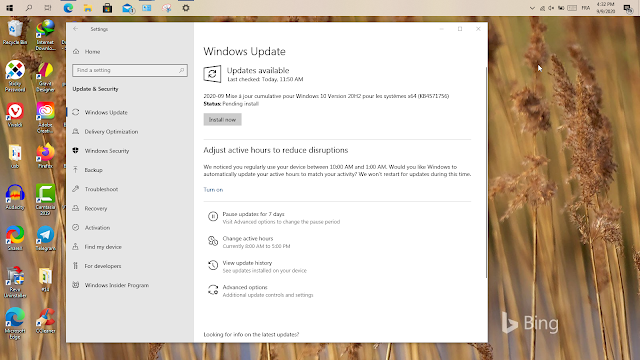Select Vivaldi desktop shortcut
The image size is (640, 360).
[15, 115]
